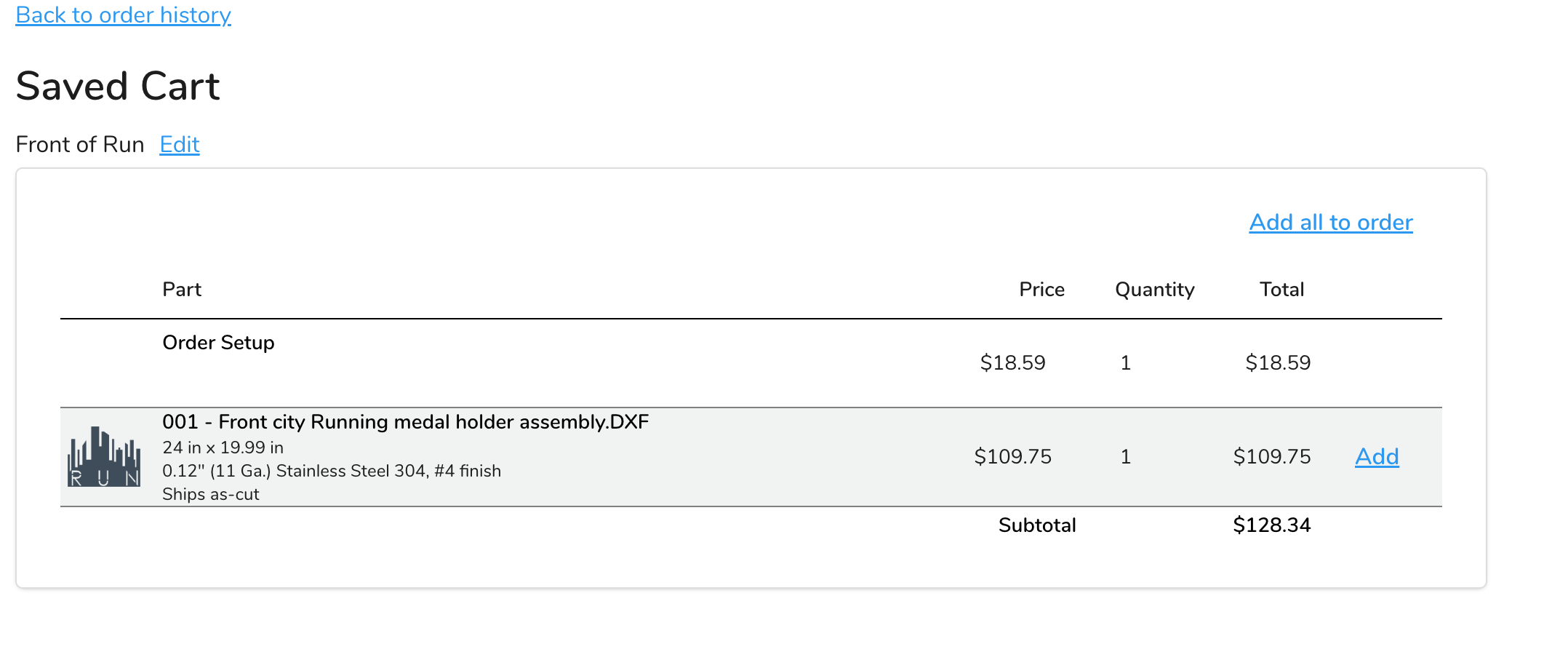Click the $128.34 subtotal amount
The width and height of the screenshot is (1568, 668).
[1272, 525]
